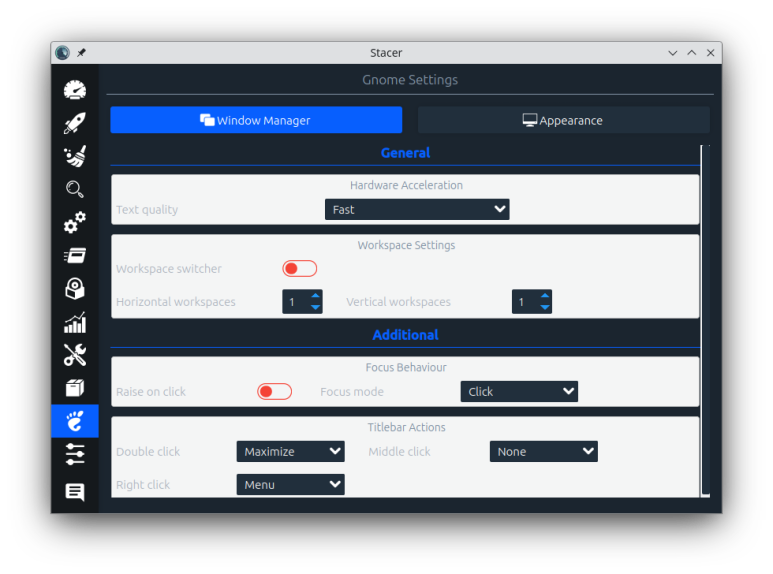Image resolution: width=773 pixels, height=574 pixels.
Task: Toggle the Workspace switcher switch
Action: pos(299,269)
